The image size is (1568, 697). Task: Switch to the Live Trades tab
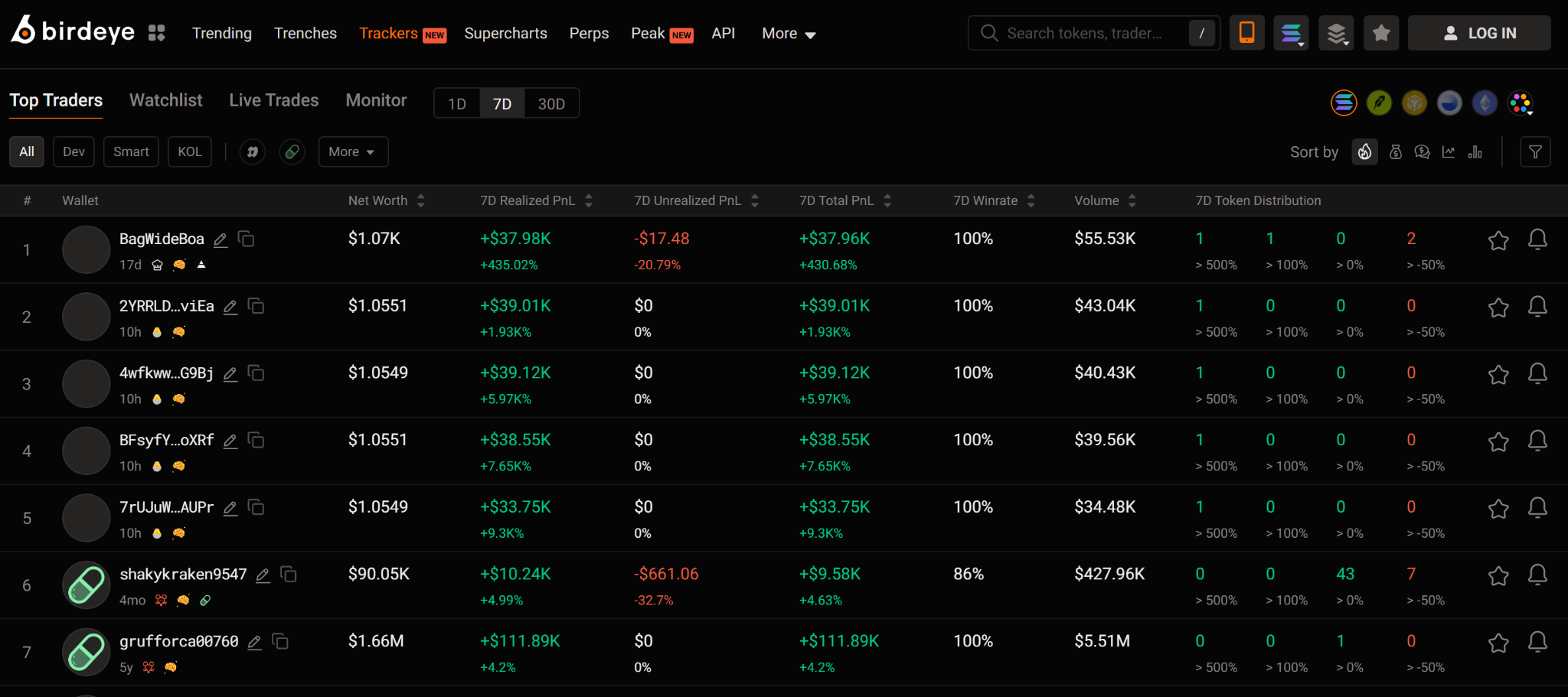point(273,100)
